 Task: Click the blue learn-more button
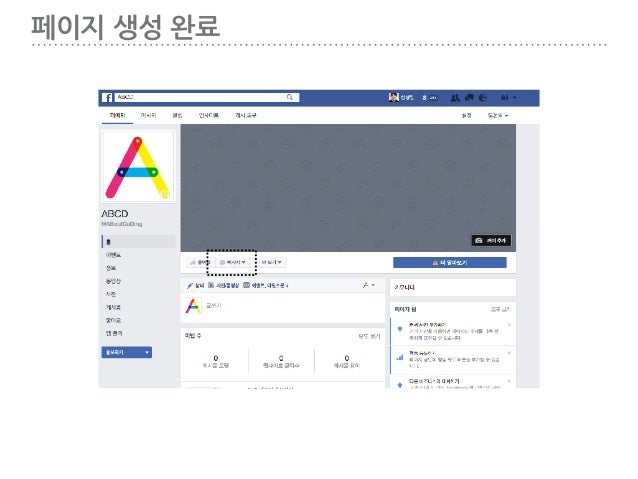pyautogui.click(x=450, y=262)
